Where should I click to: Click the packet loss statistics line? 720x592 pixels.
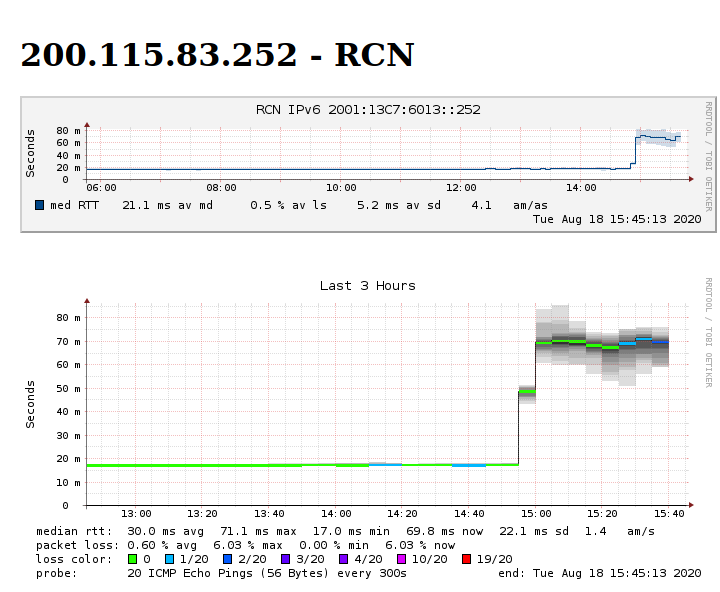pos(245,545)
